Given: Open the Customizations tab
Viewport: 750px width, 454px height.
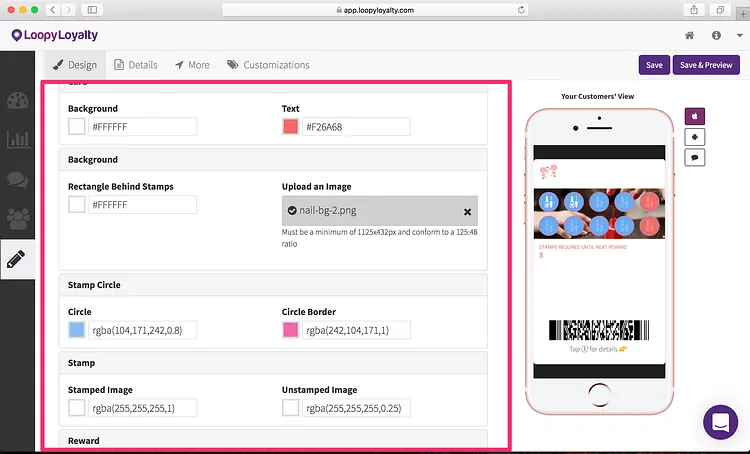Looking at the screenshot, I should 268,65.
